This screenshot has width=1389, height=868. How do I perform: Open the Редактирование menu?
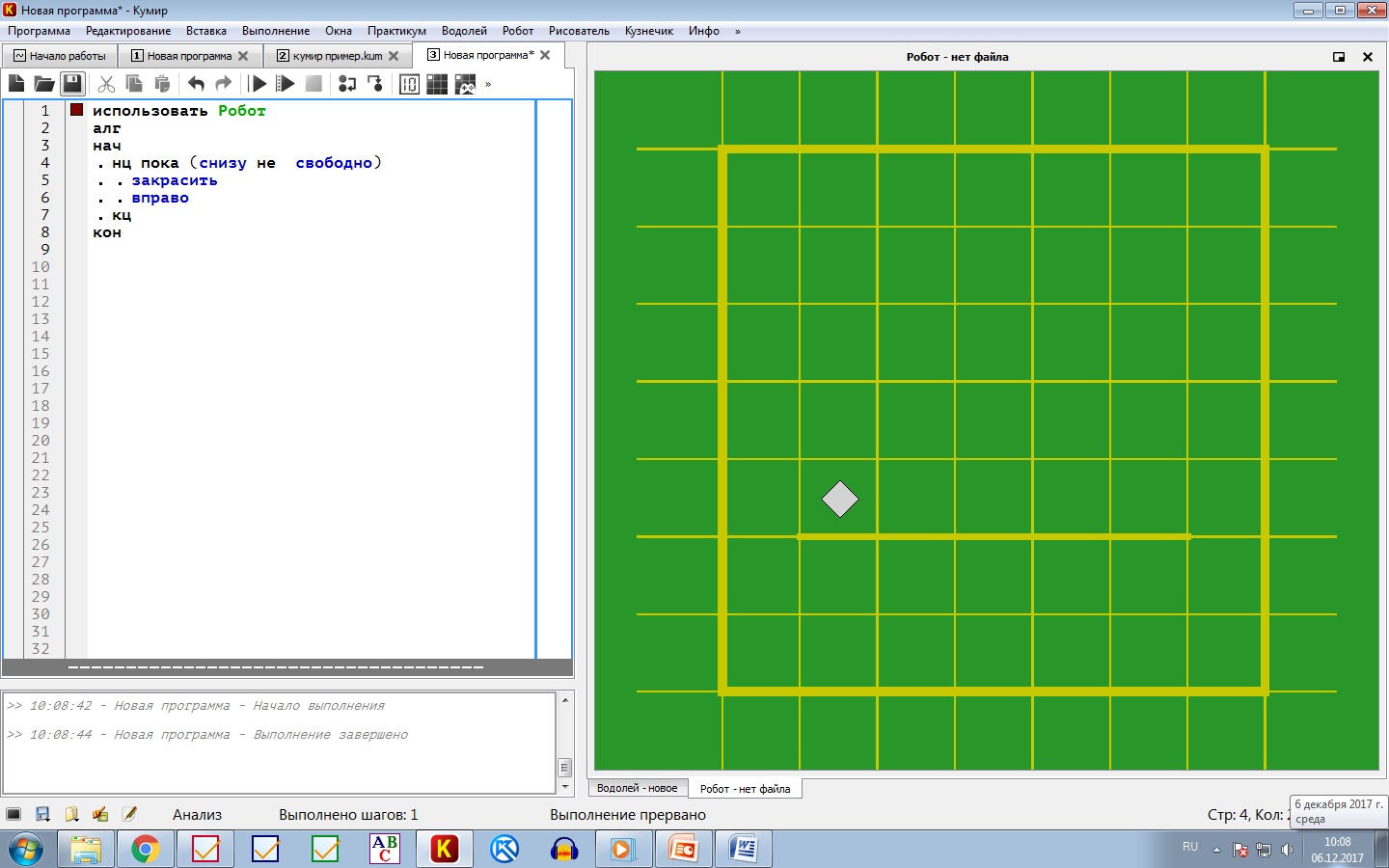[128, 31]
